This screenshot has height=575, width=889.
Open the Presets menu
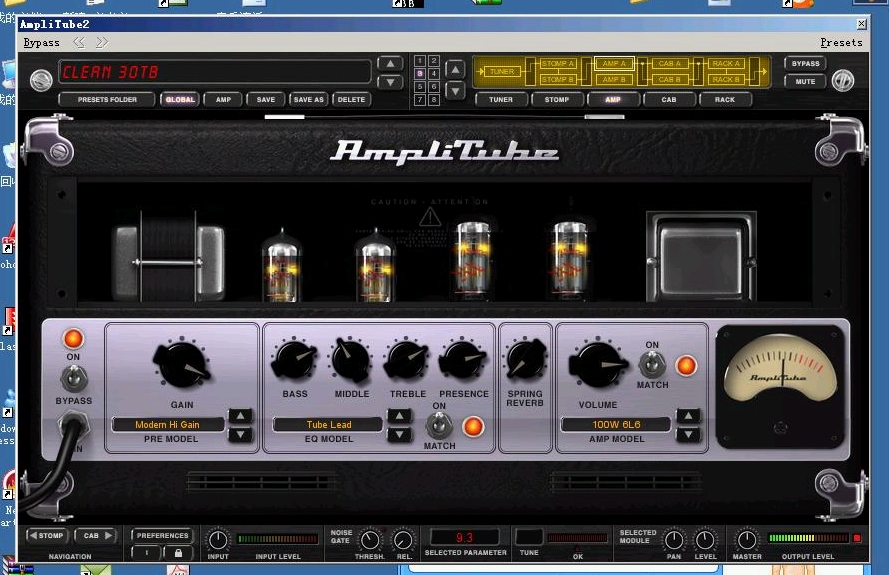841,43
